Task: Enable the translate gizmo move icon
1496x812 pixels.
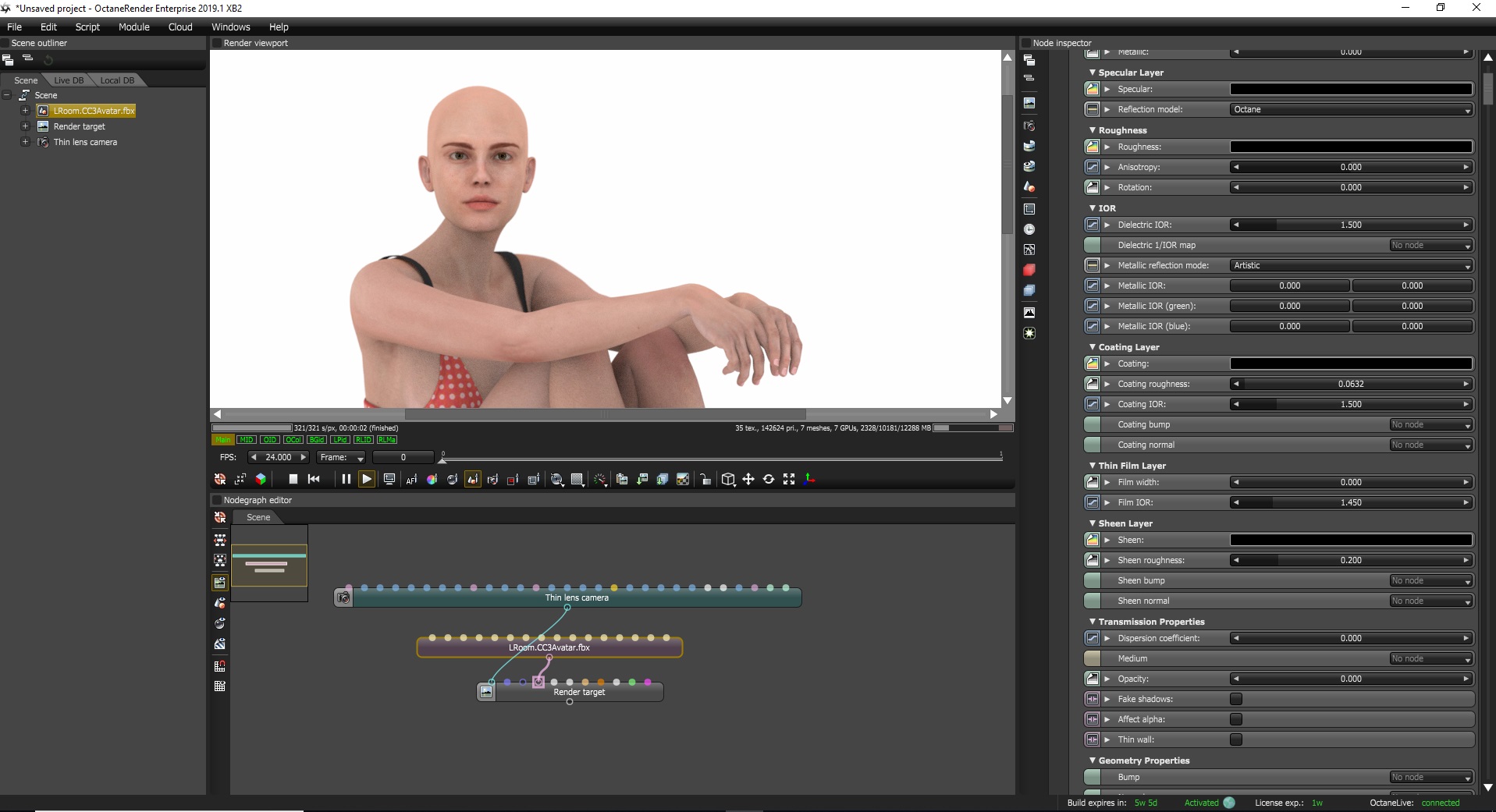Action: [748, 480]
